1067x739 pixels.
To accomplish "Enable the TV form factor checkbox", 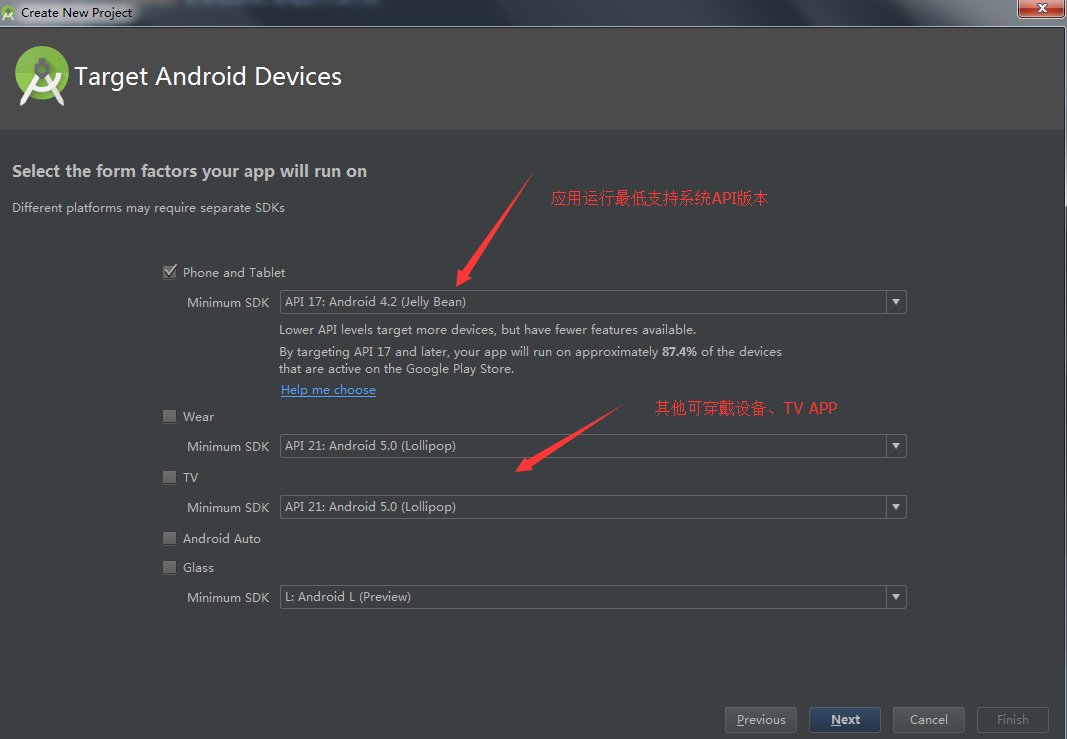I will tap(169, 477).
